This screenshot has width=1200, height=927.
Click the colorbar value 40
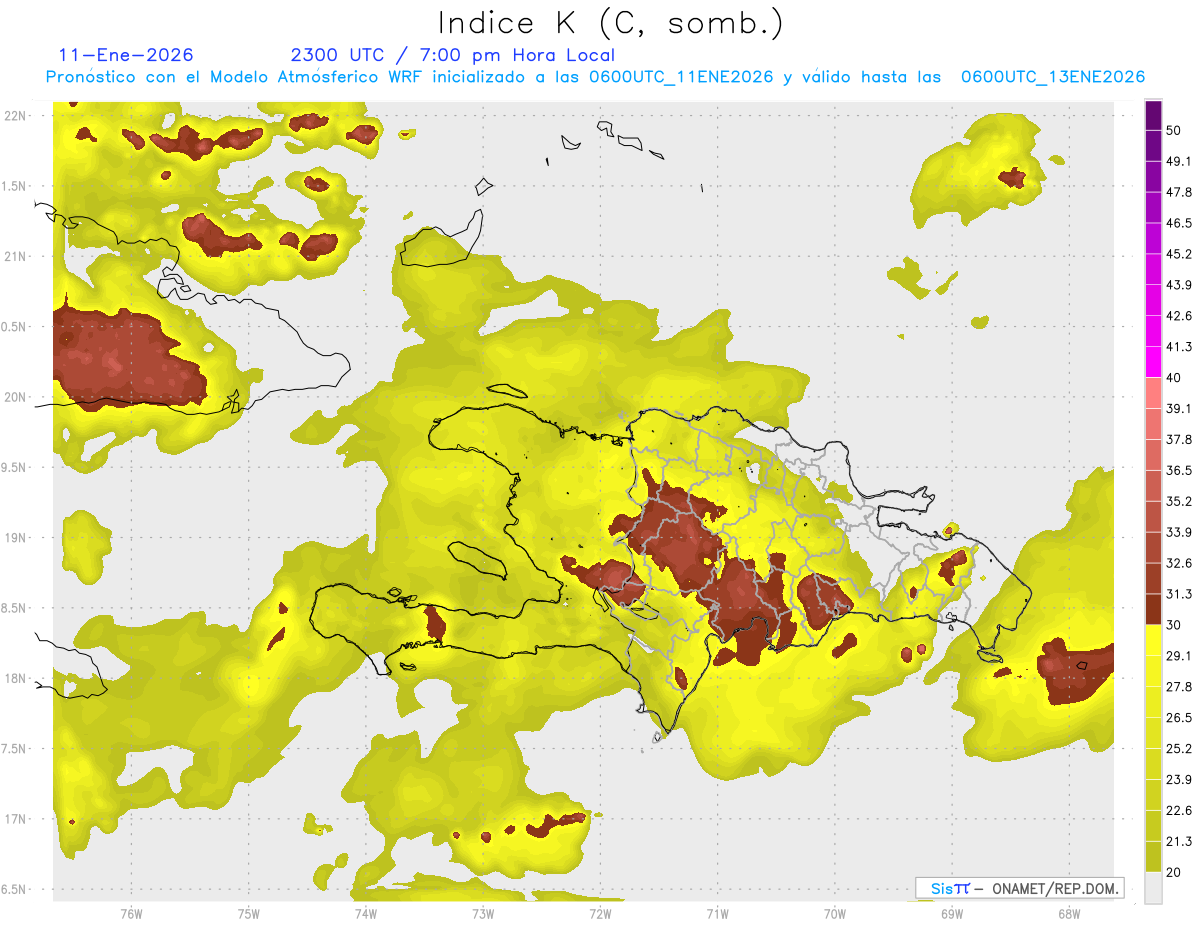point(1176,378)
